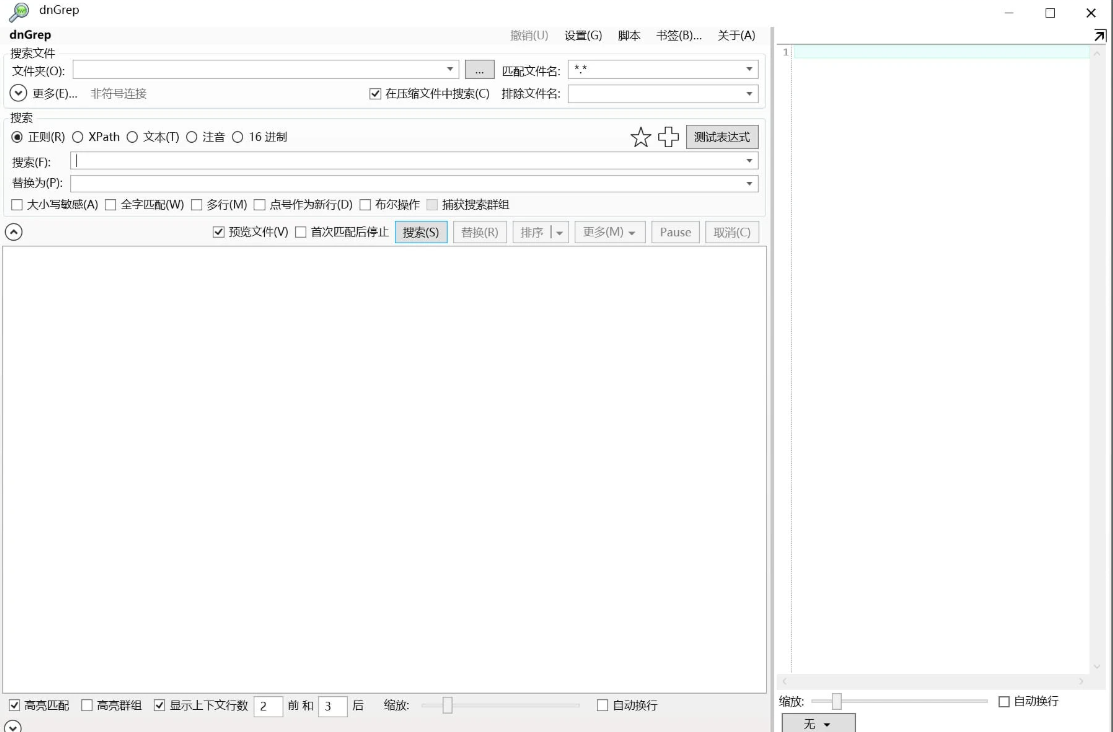Open the folder browse dialog via the ... icon
Image resolution: width=1113 pixels, height=732 pixels.
(478, 70)
